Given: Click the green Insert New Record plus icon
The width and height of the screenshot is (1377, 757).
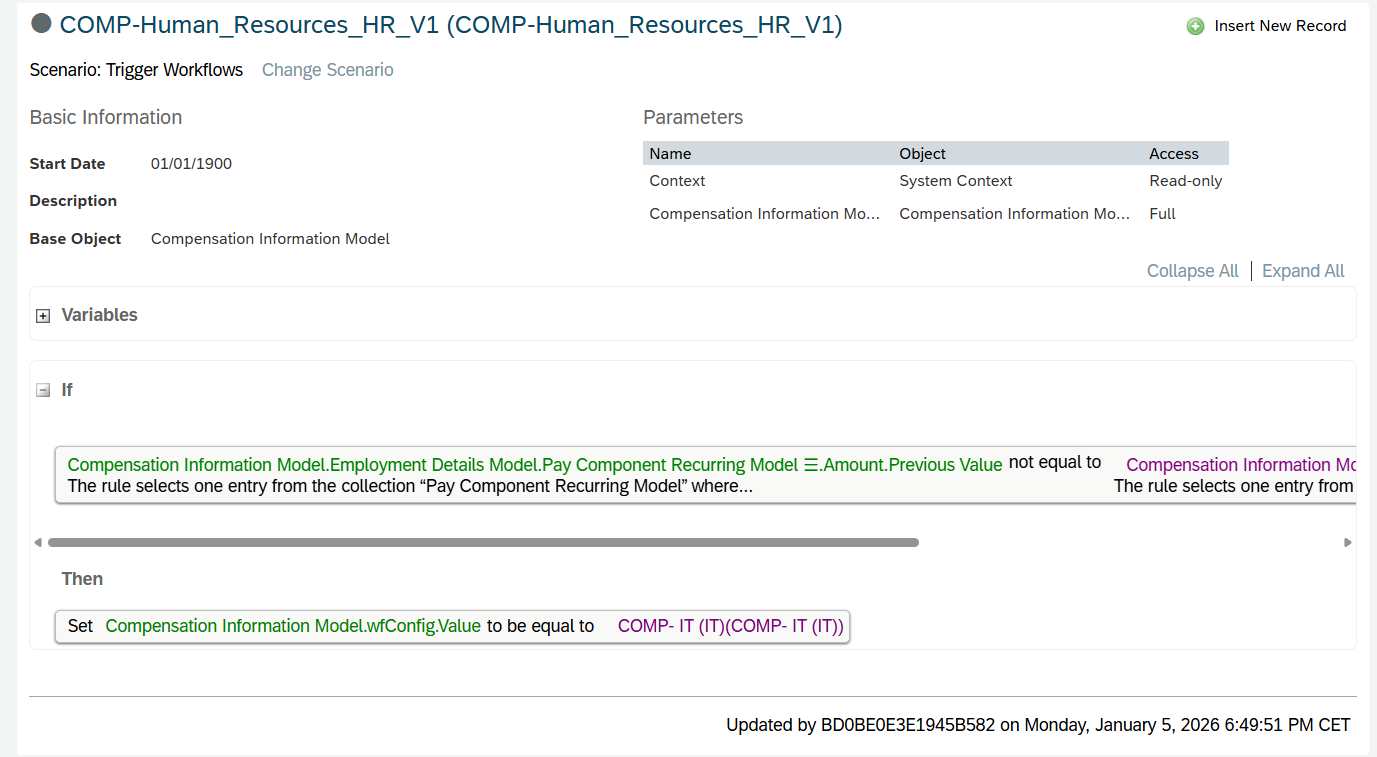Looking at the screenshot, I should click(x=1195, y=27).
